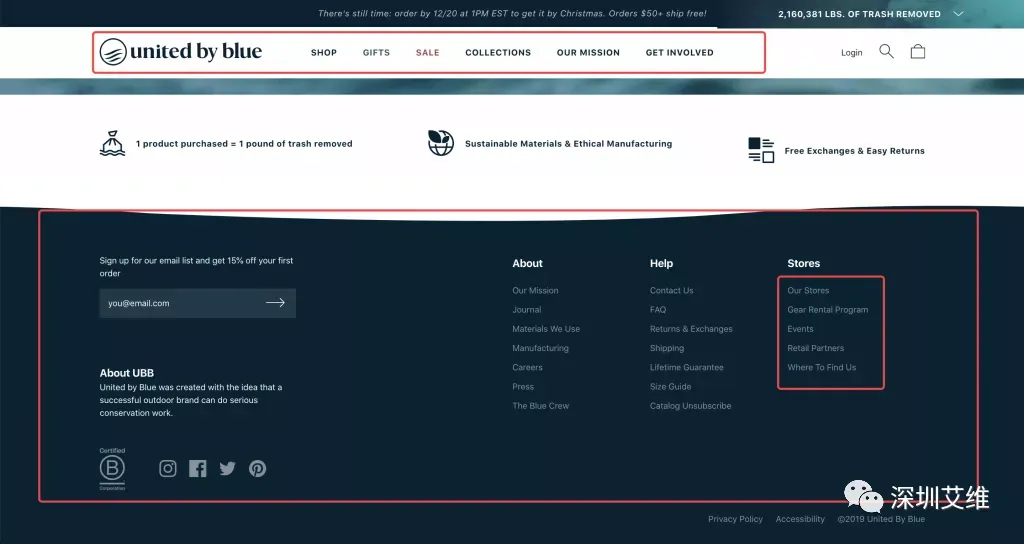This screenshot has width=1024, height=544.
Task: Click the trash bag boat icon
Action: coord(112,143)
